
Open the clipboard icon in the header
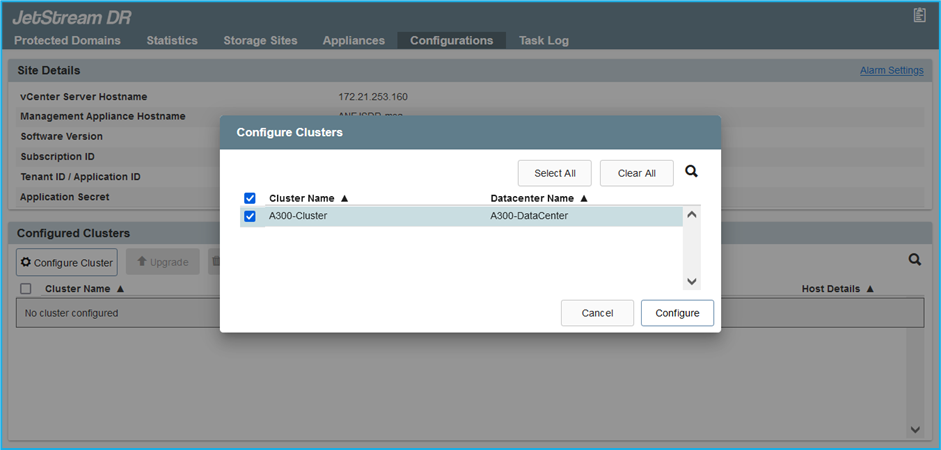point(919,16)
